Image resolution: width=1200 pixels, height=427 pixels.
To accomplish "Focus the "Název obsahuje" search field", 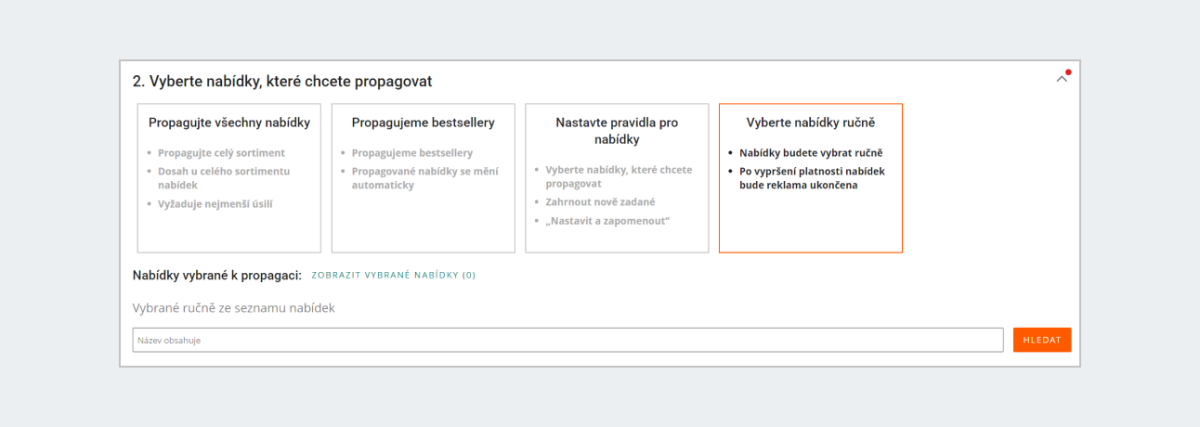I will point(568,340).
